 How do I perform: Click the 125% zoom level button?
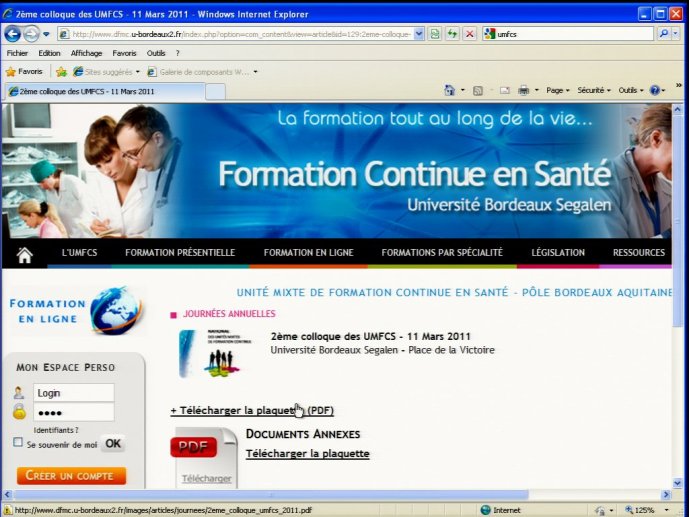click(x=640, y=510)
